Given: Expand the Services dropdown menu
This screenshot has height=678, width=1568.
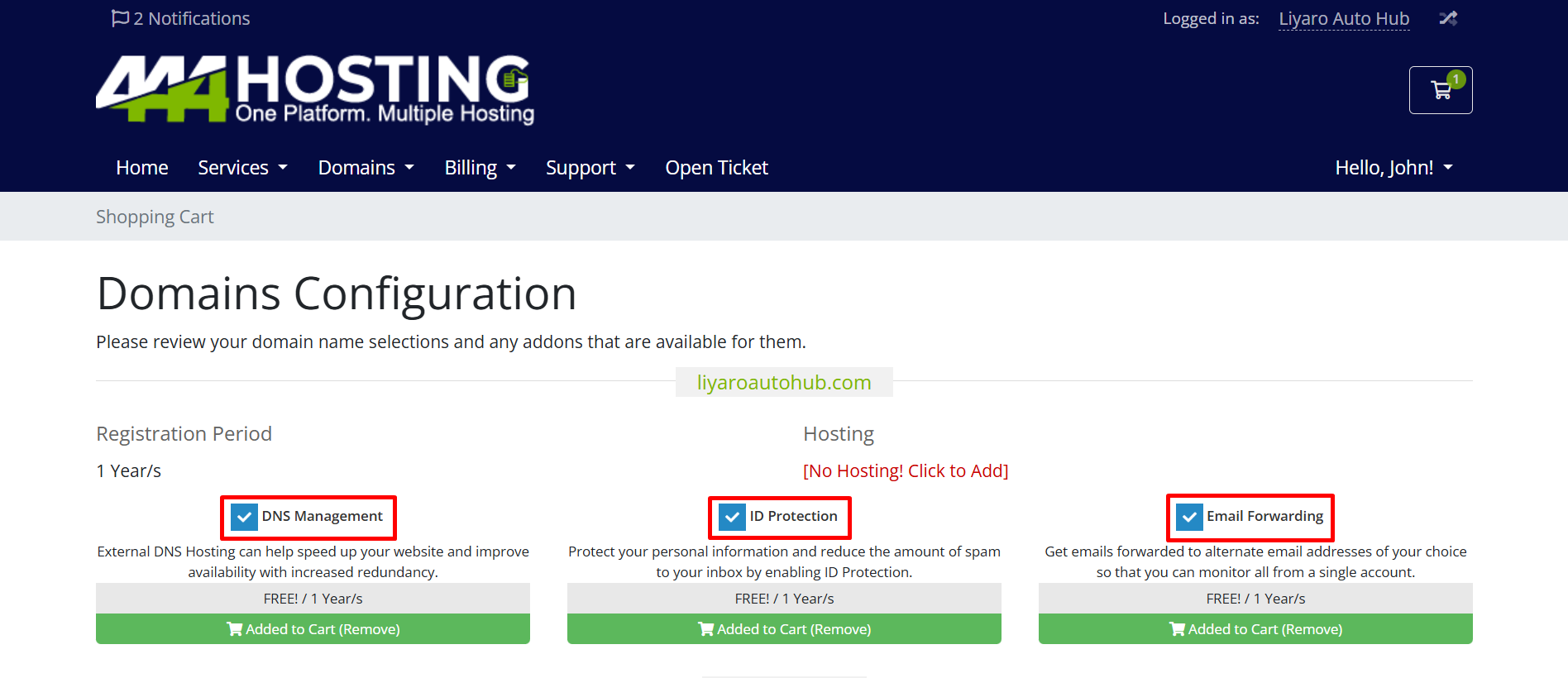Looking at the screenshot, I should [x=242, y=168].
